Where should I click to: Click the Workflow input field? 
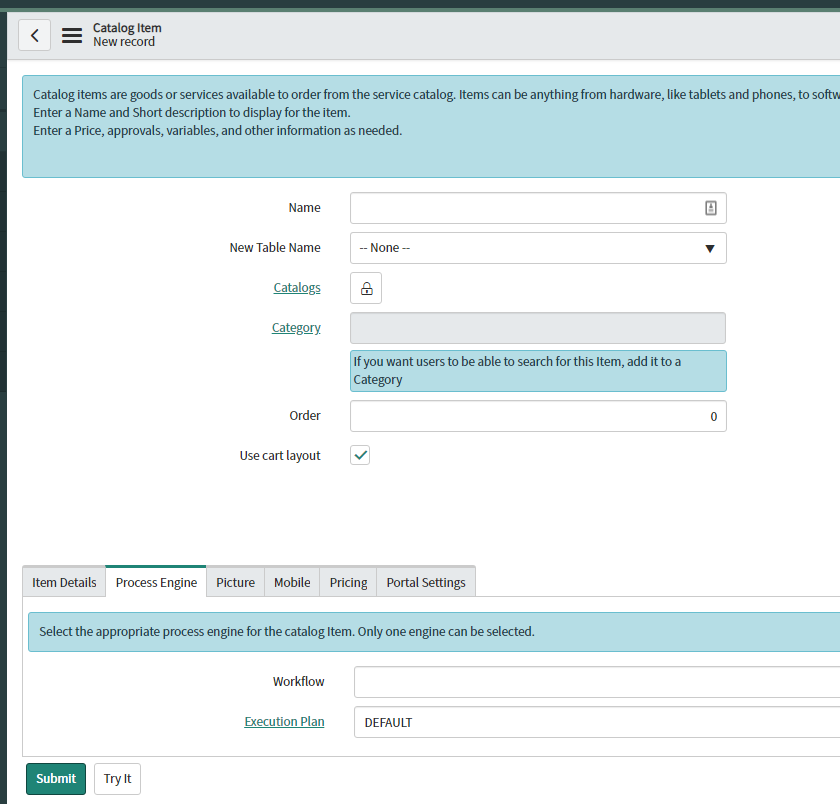click(x=596, y=682)
